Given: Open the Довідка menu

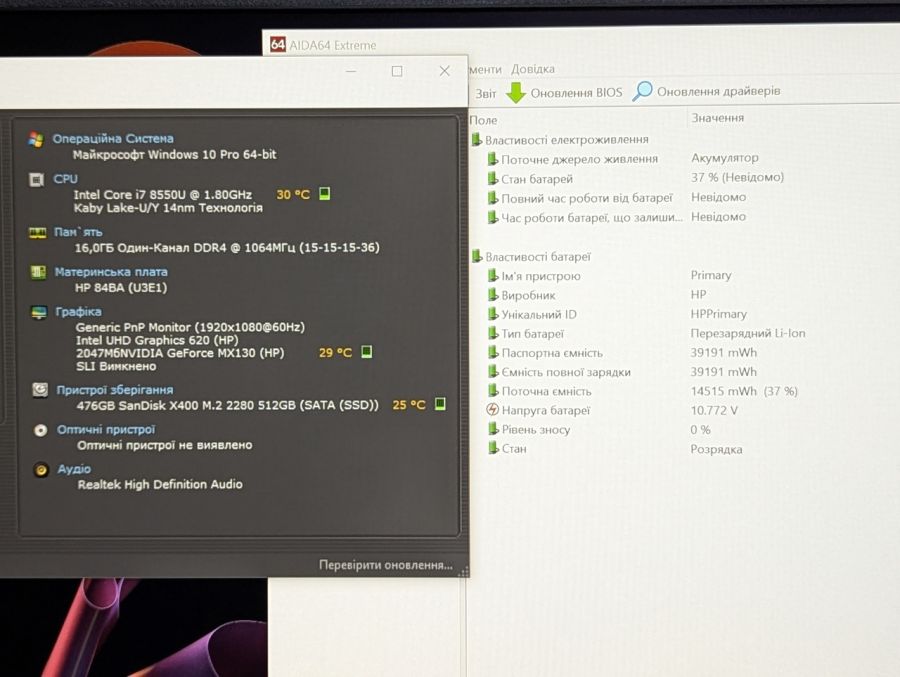Looking at the screenshot, I should click(x=533, y=69).
